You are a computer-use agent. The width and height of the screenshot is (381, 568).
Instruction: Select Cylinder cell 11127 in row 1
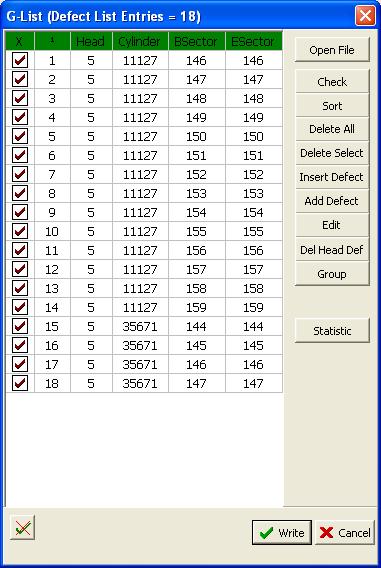pyautogui.click(x=140, y=60)
